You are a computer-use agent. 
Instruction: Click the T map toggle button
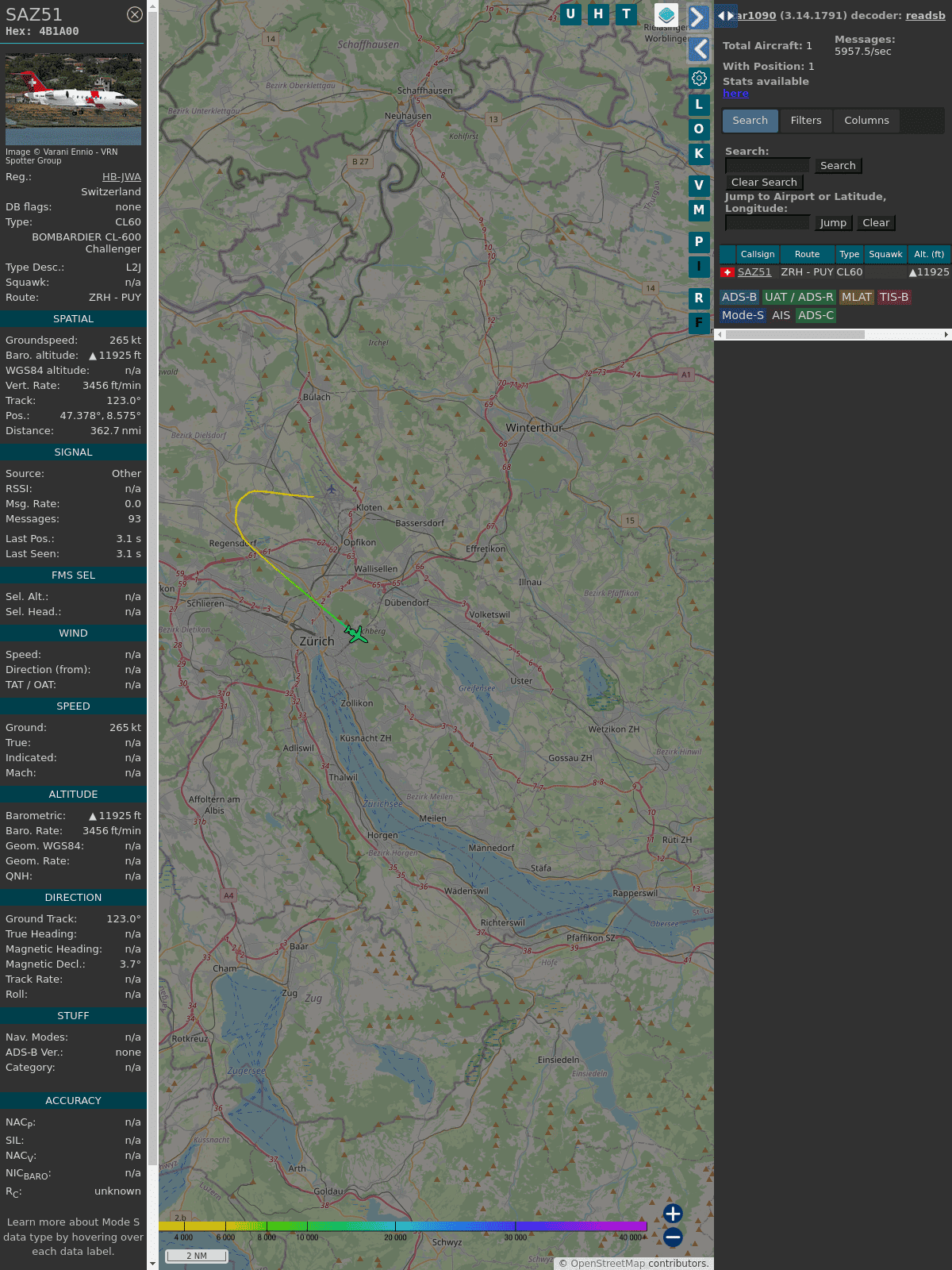point(627,14)
